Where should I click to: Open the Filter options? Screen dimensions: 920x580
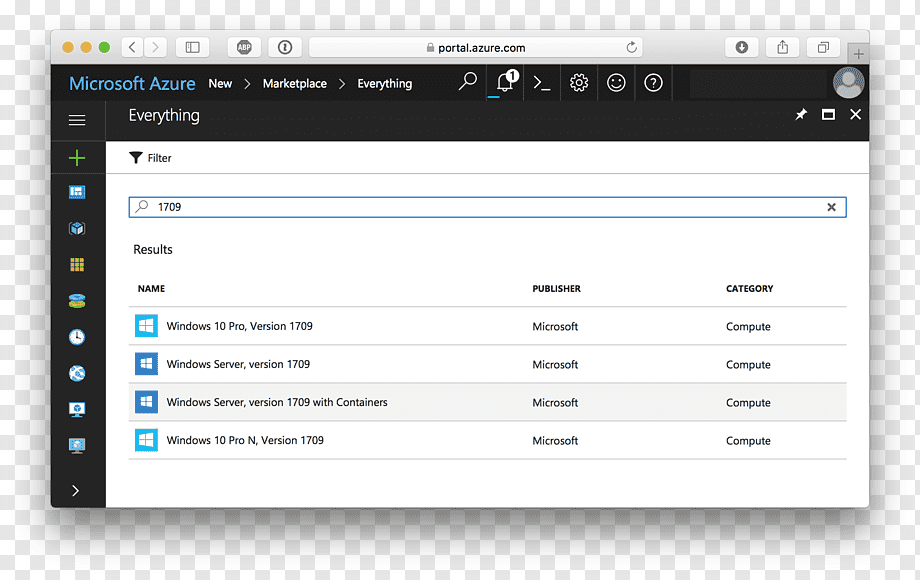tap(150, 158)
